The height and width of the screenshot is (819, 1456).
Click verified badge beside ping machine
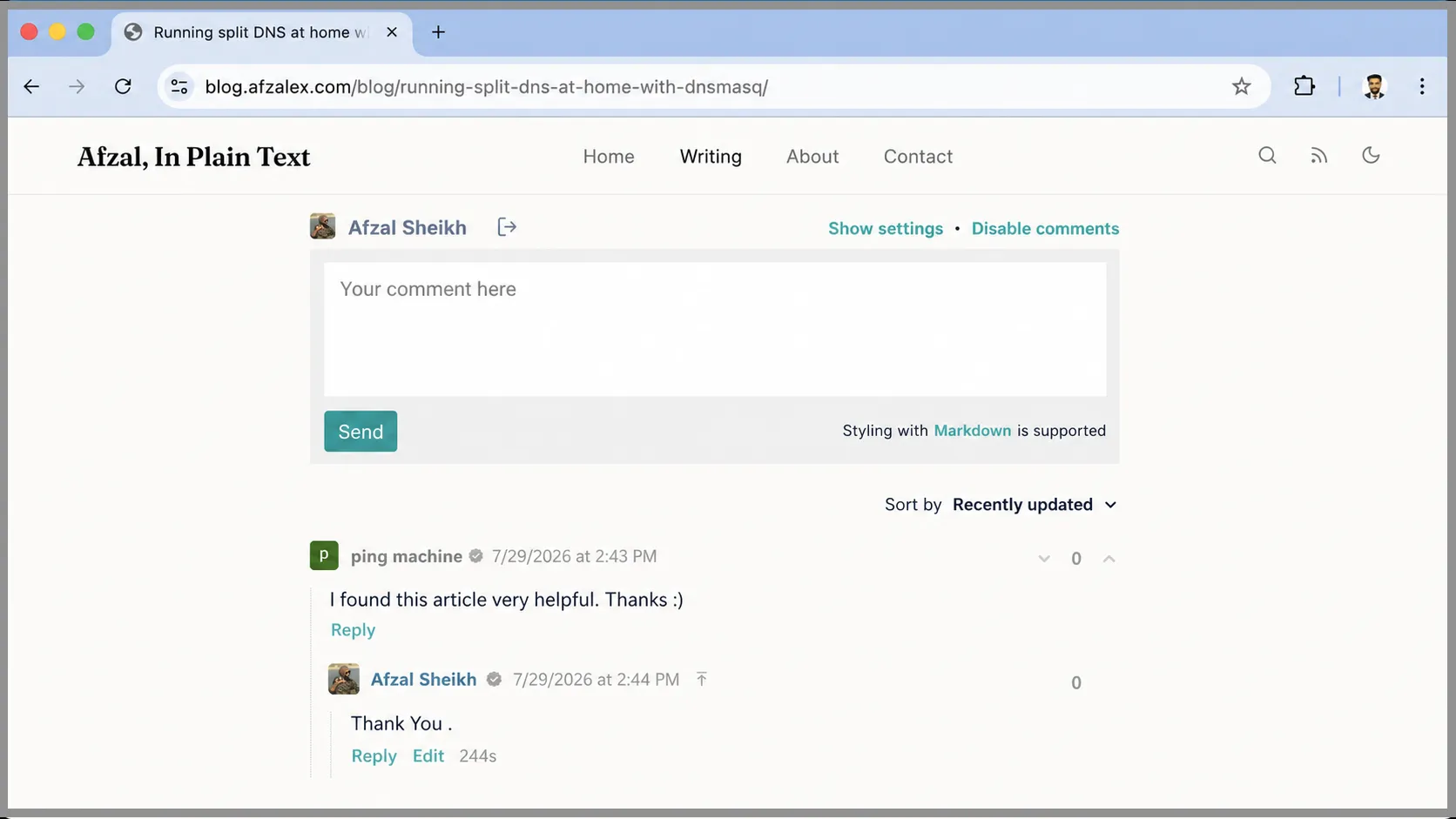(475, 556)
